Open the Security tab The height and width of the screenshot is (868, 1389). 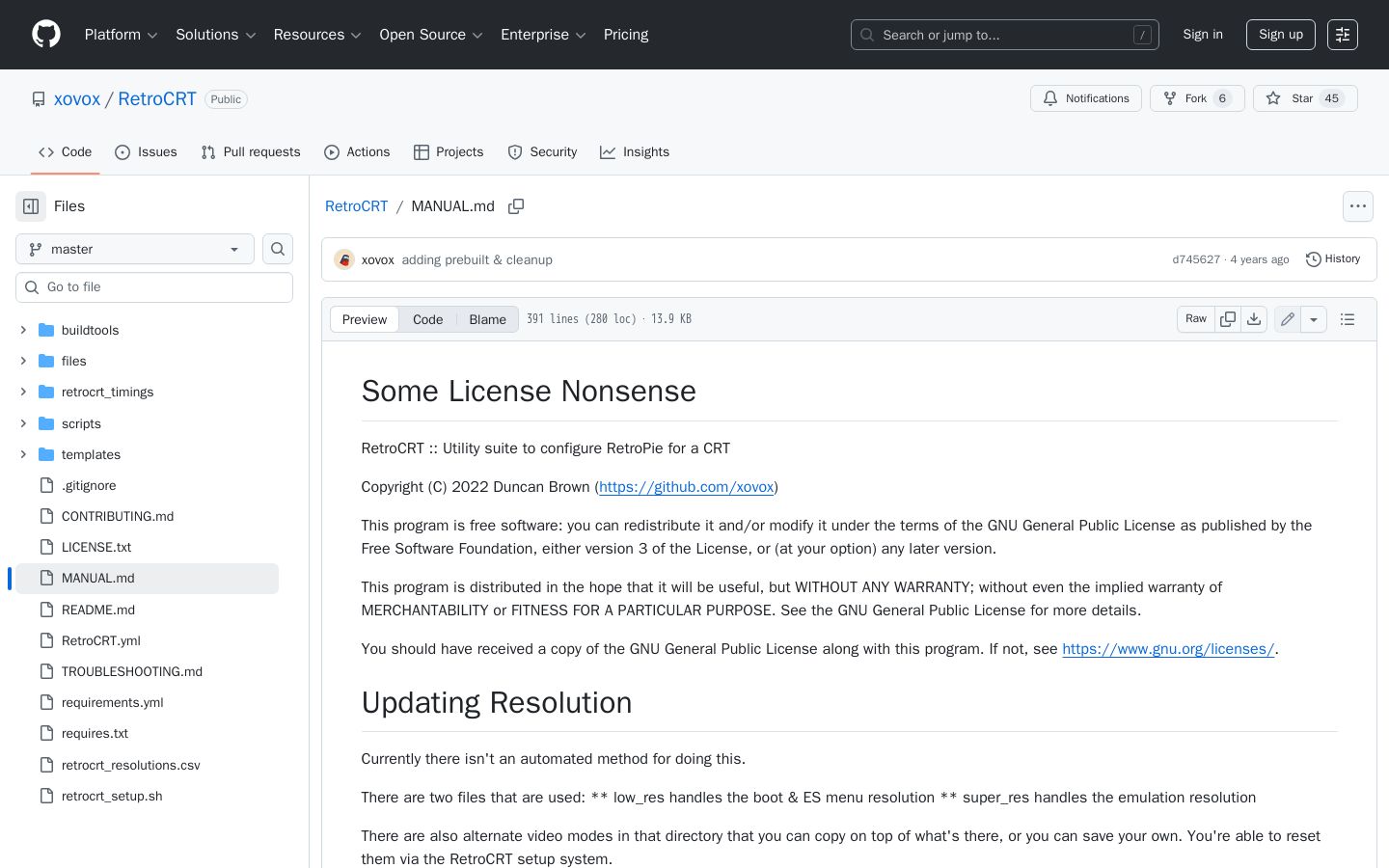[x=542, y=152]
